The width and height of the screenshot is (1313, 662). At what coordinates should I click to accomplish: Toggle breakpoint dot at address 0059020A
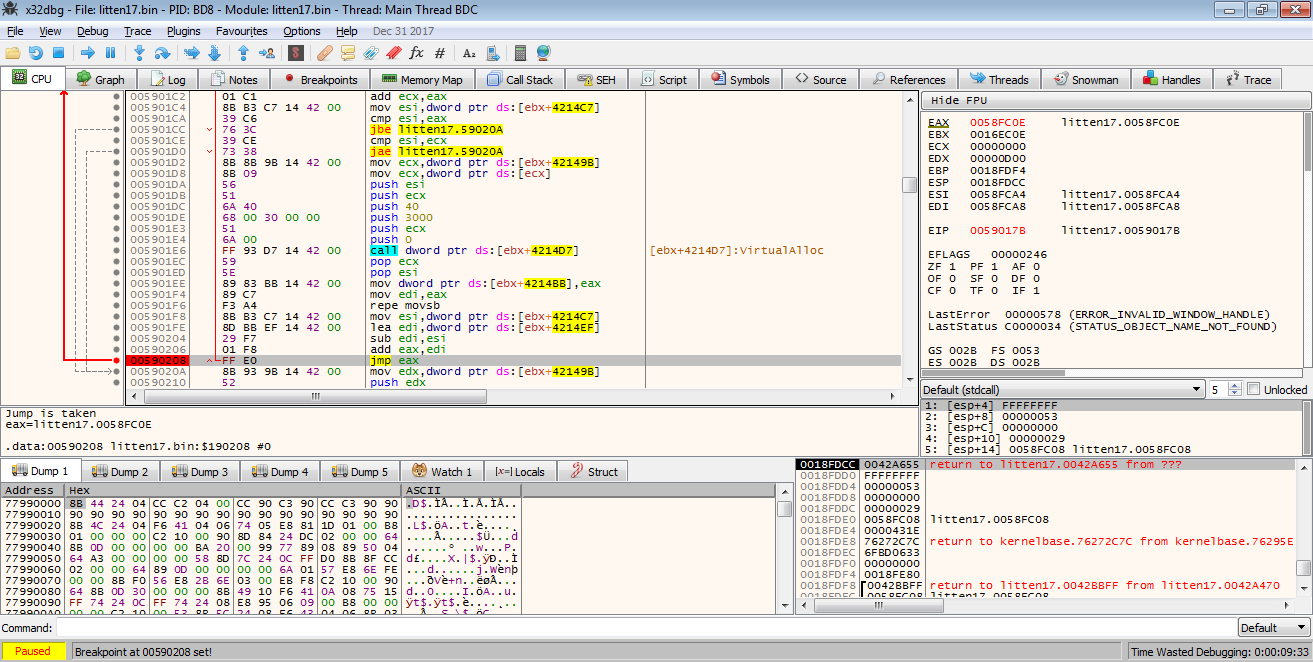[x=117, y=371]
